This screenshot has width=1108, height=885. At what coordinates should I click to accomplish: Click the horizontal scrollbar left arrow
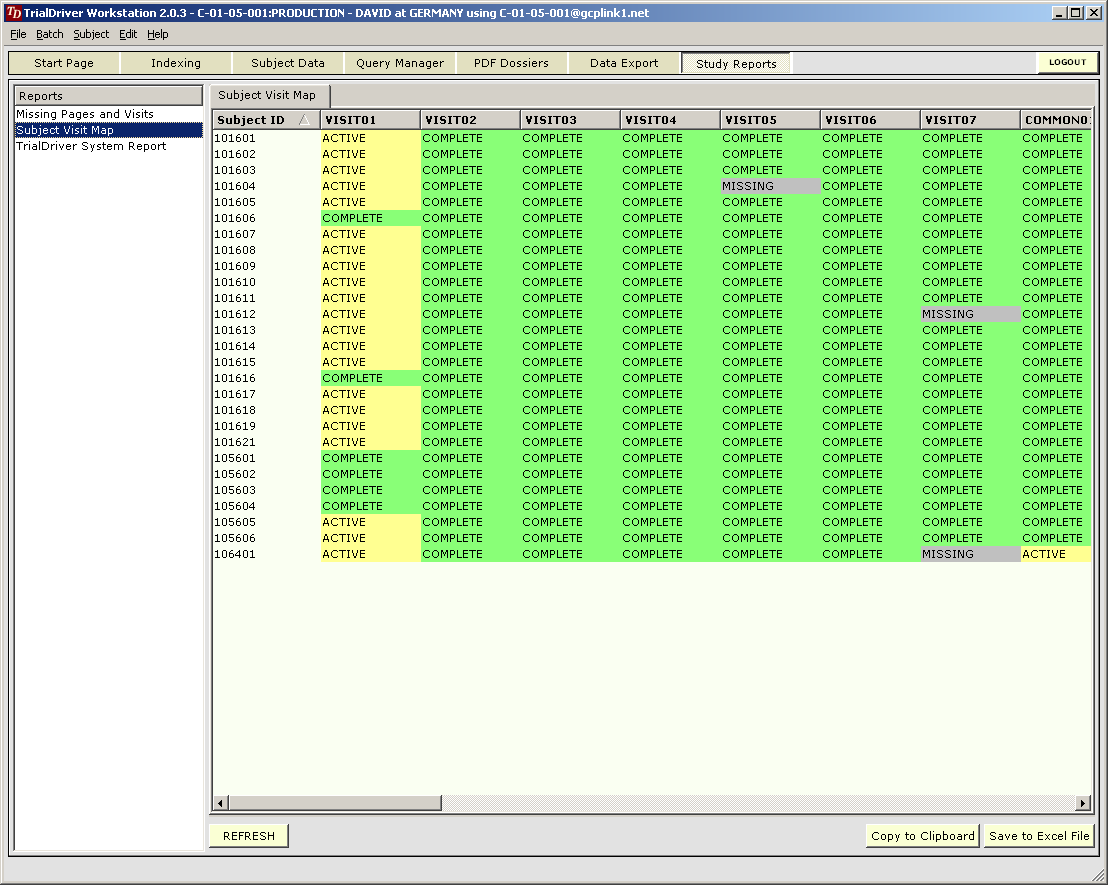(x=221, y=803)
